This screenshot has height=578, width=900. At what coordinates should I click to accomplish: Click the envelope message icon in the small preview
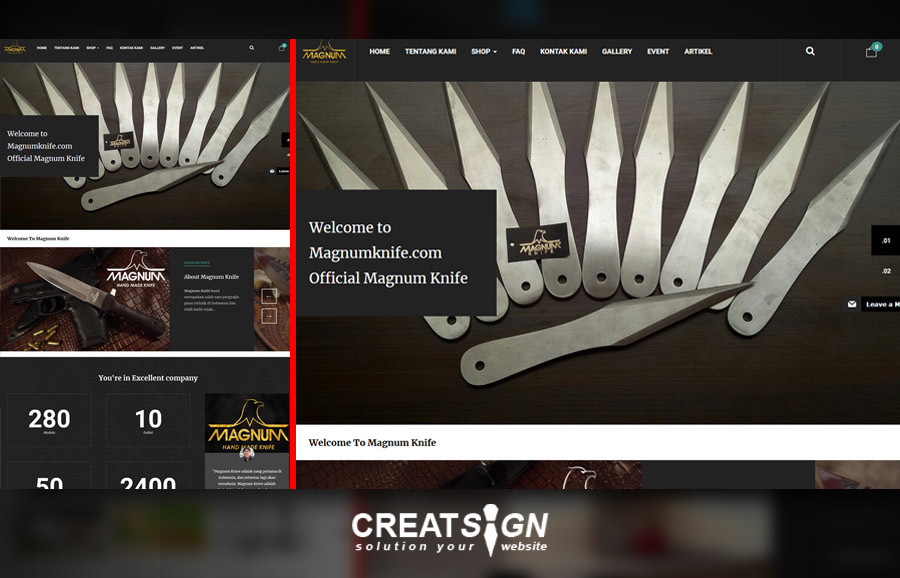(272, 171)
